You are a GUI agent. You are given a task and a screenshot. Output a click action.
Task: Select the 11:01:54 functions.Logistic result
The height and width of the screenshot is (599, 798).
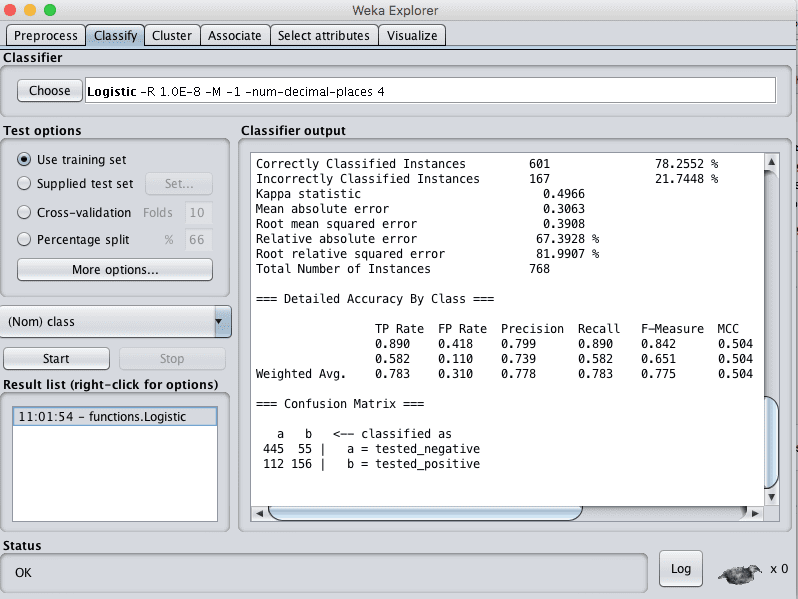pyautogui.click(x=115, y=416)
